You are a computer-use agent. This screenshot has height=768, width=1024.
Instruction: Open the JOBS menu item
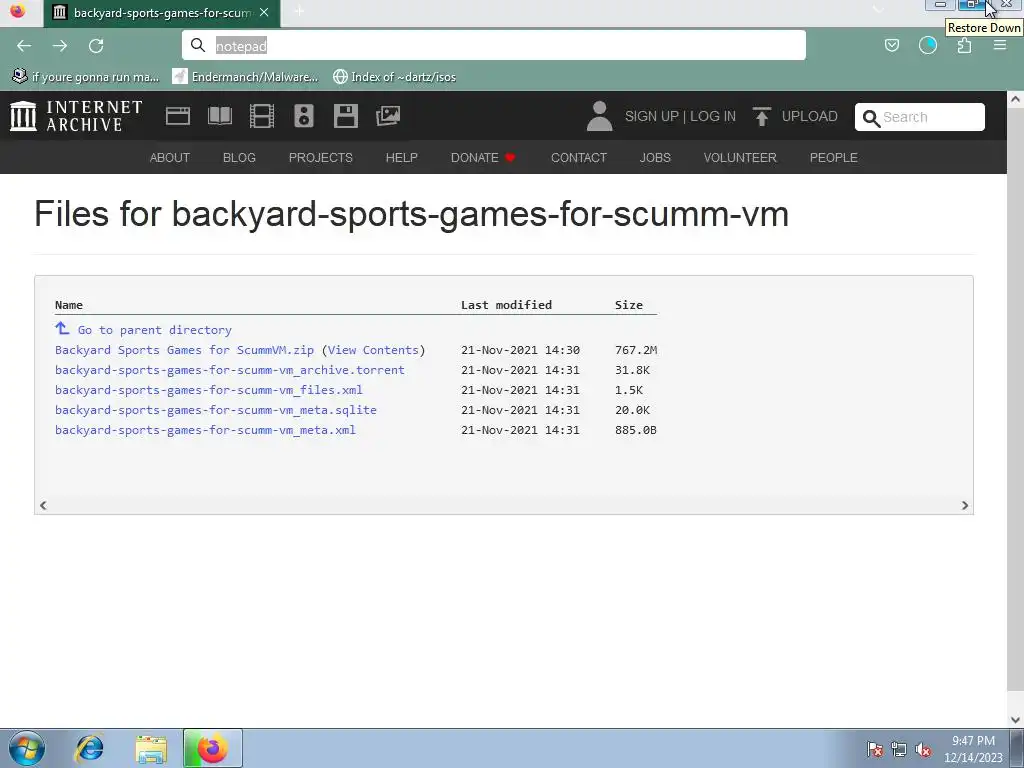point(655,157)
